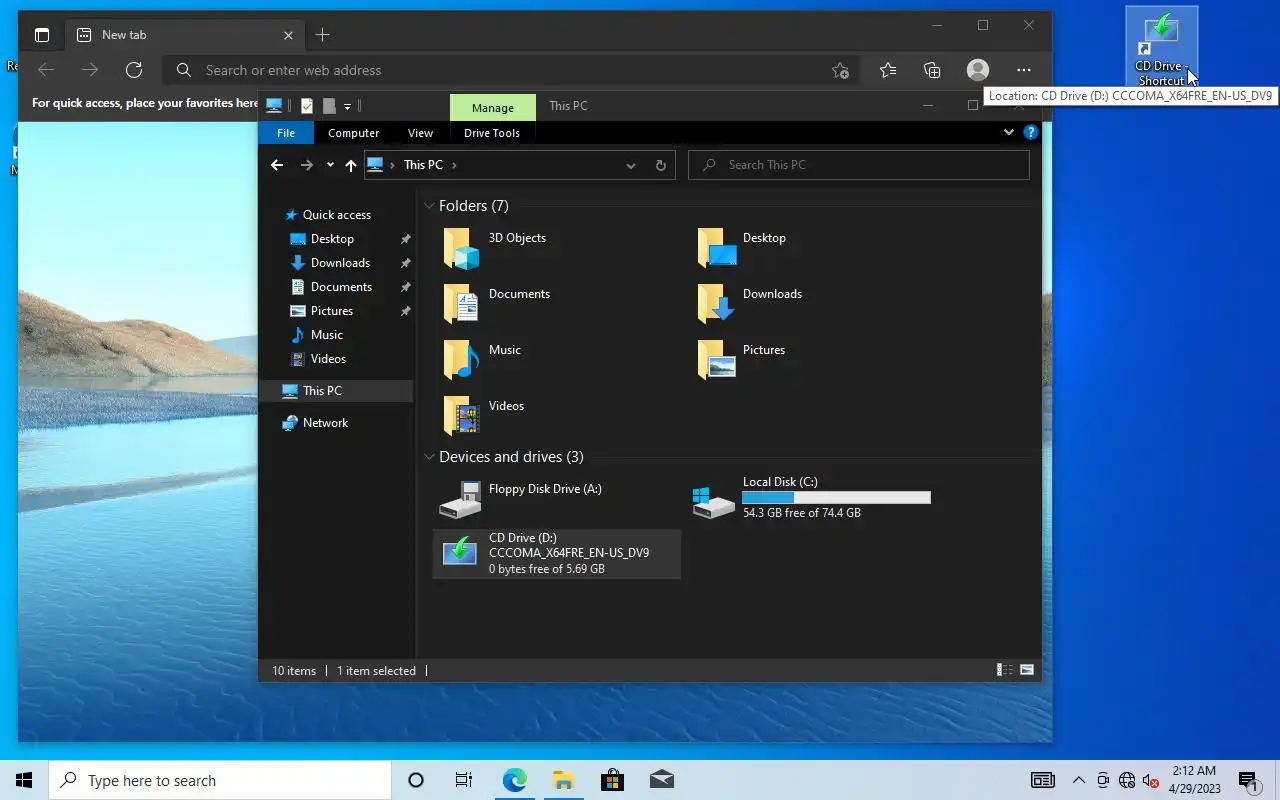Select Downloads in the navigation pane

340,263
